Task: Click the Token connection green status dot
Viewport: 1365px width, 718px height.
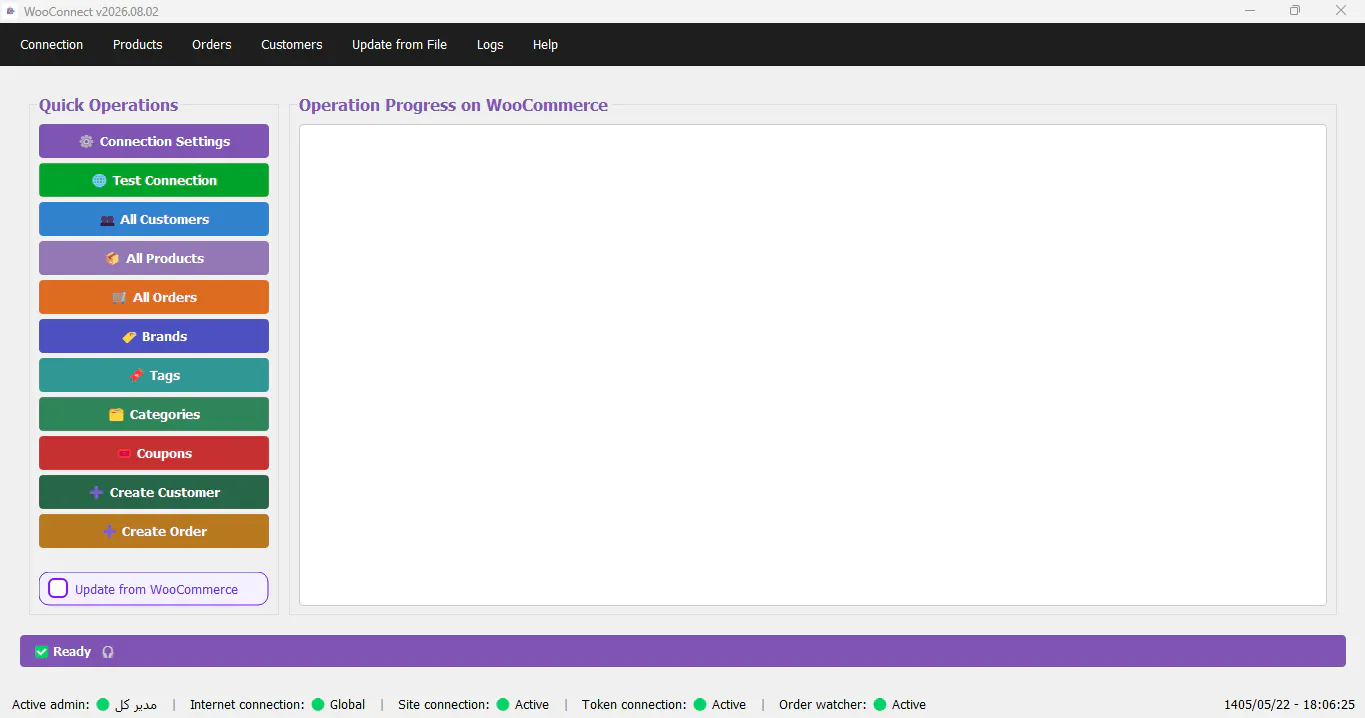Action: point(700,705)
